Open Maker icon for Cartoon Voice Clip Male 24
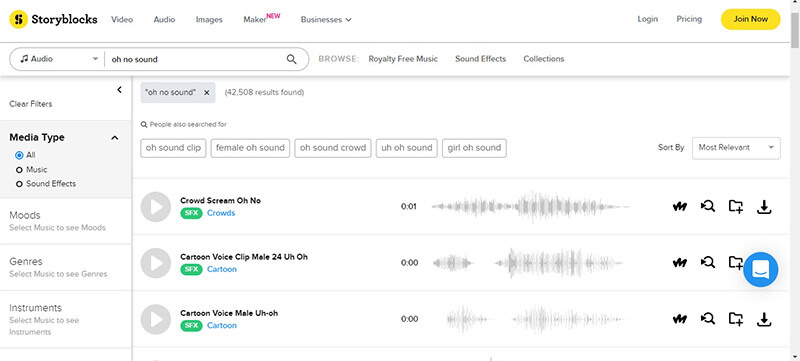Image resolution: width=800 pixels, height=361 pixels. click(x=679, y=263)
